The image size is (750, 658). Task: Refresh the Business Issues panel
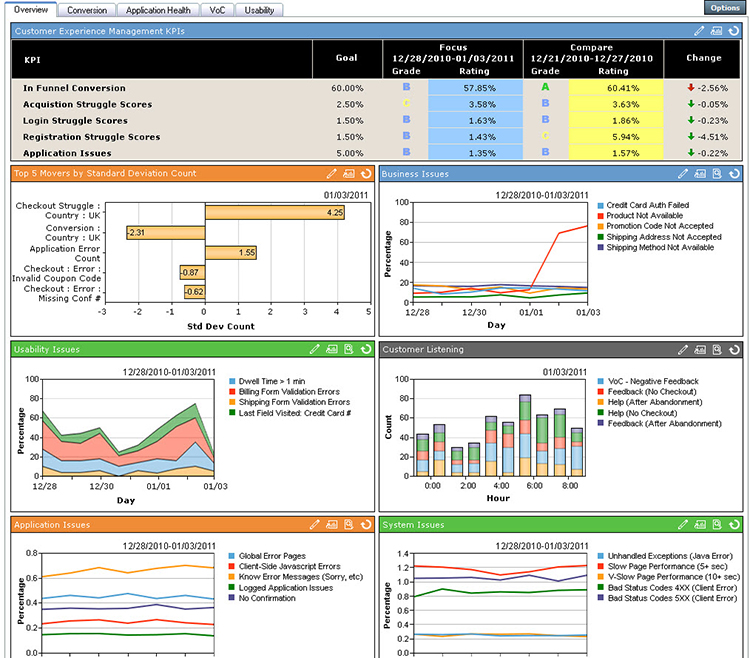(x=734, y=173)
